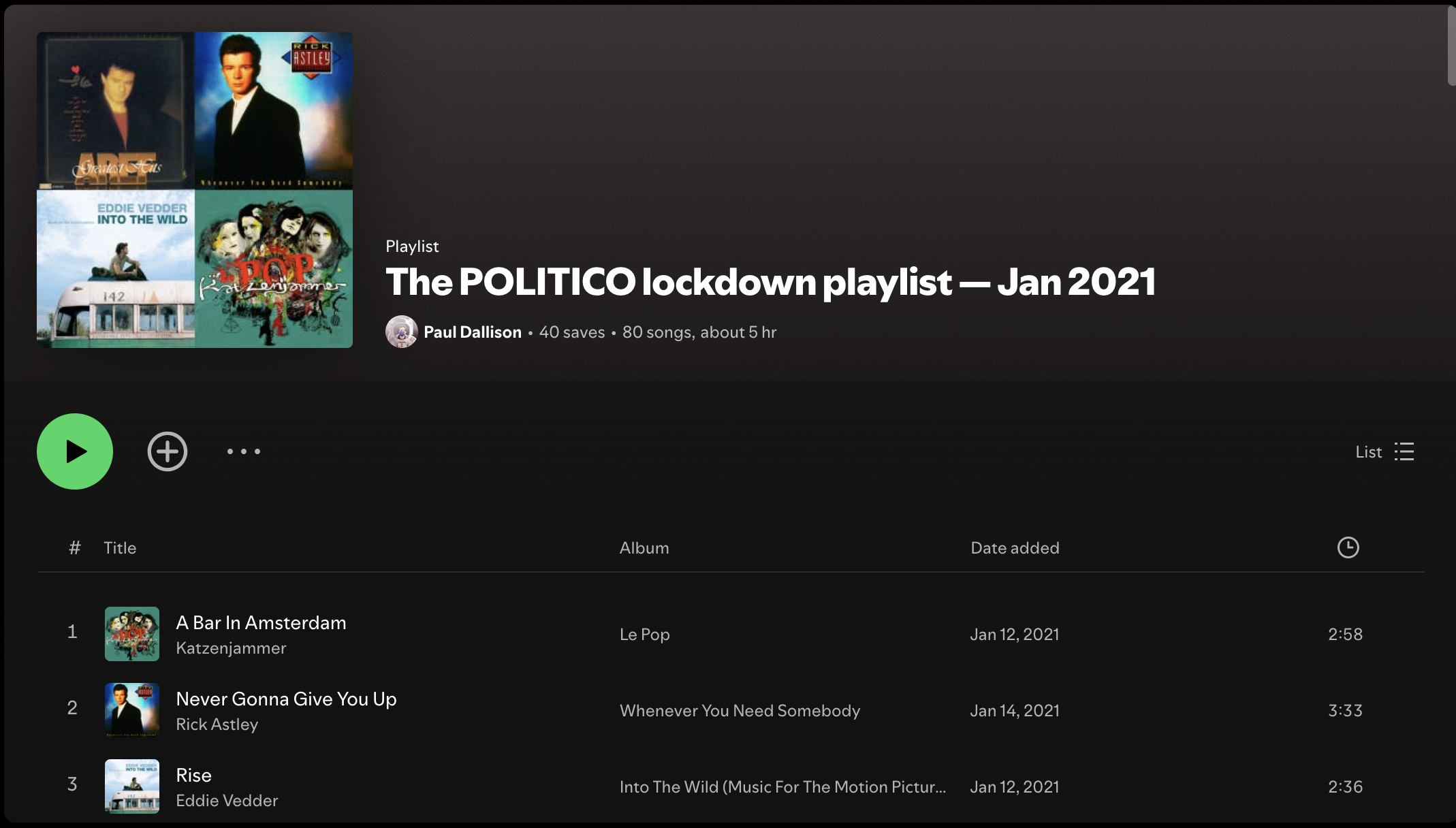Open the three-dot more options menu

point(244,451)
